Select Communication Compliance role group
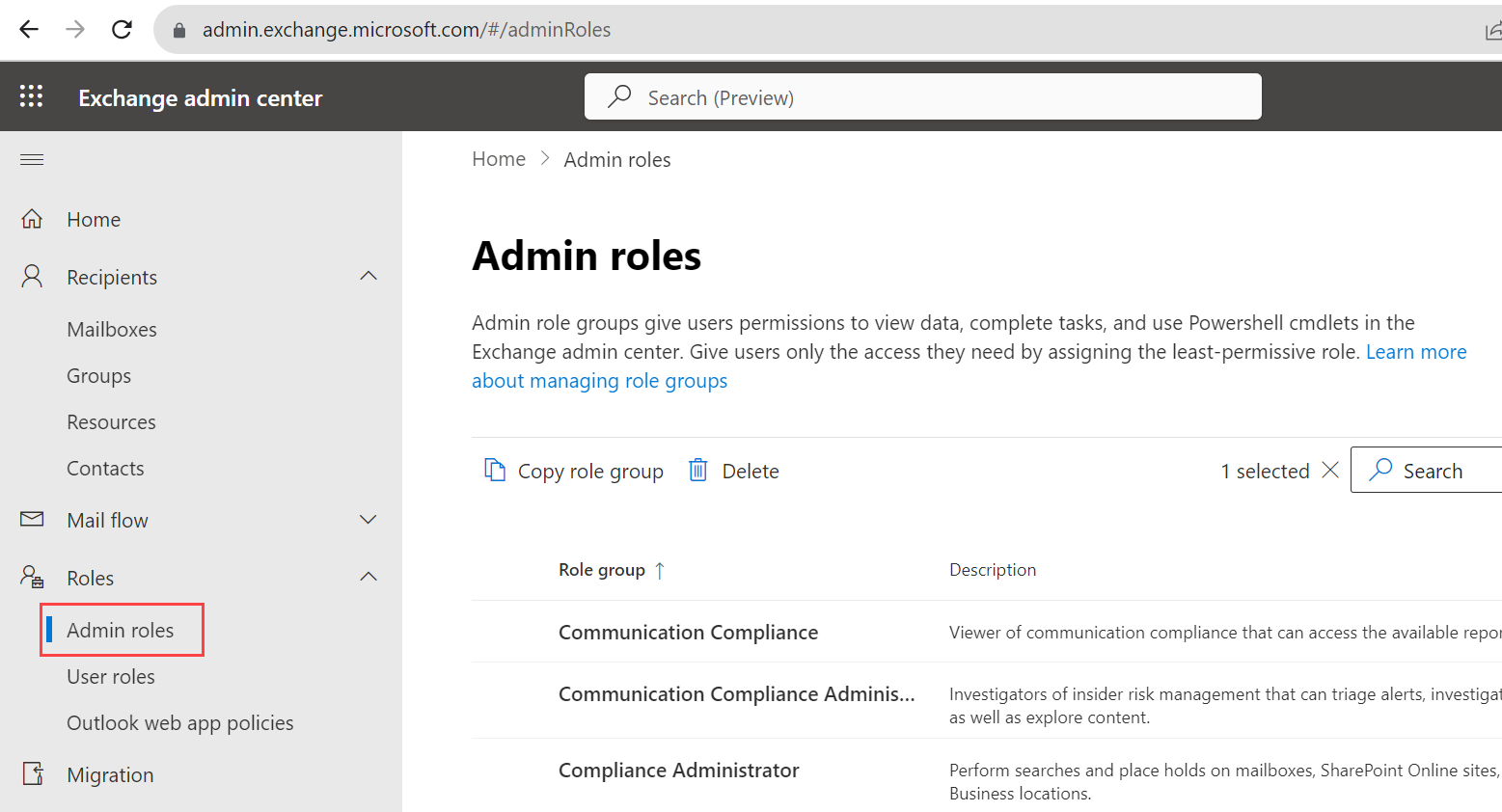 [x=689, y=633]
